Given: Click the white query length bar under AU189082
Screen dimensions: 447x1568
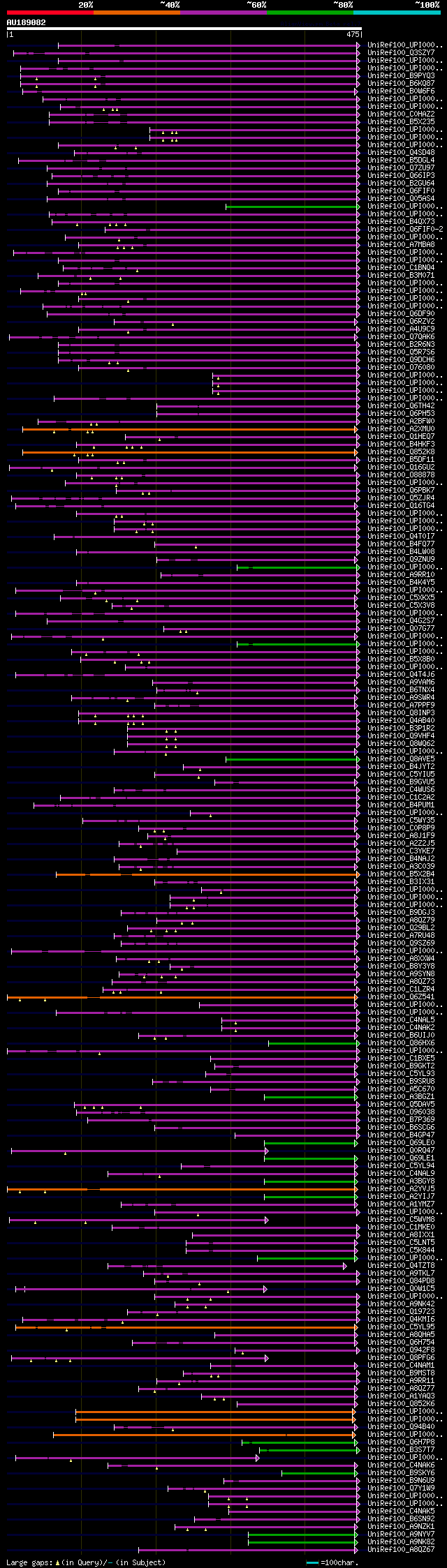Looking at the screenshot, I should pos(184,29).
